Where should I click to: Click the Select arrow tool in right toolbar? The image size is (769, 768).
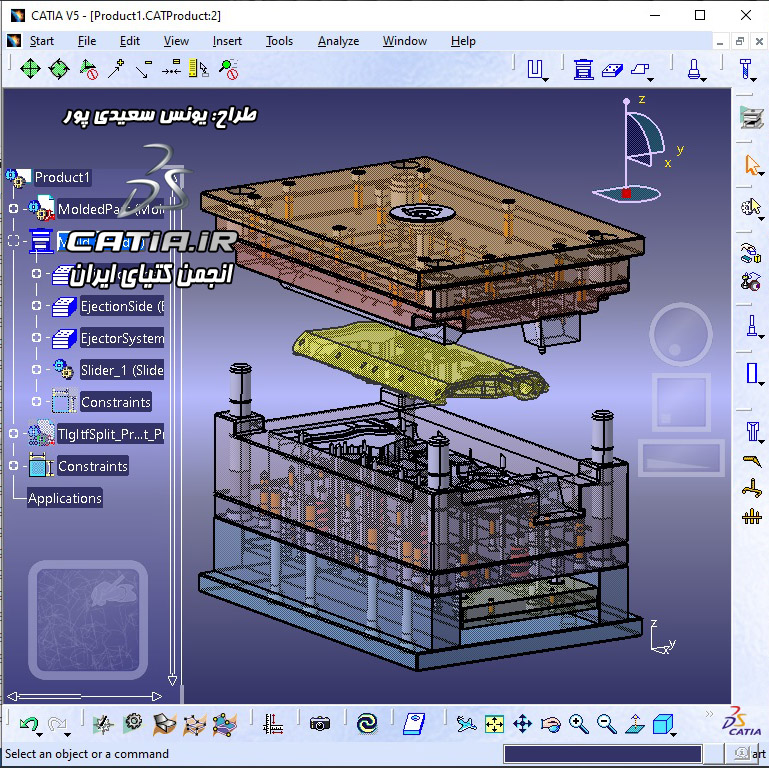point(751,165)
